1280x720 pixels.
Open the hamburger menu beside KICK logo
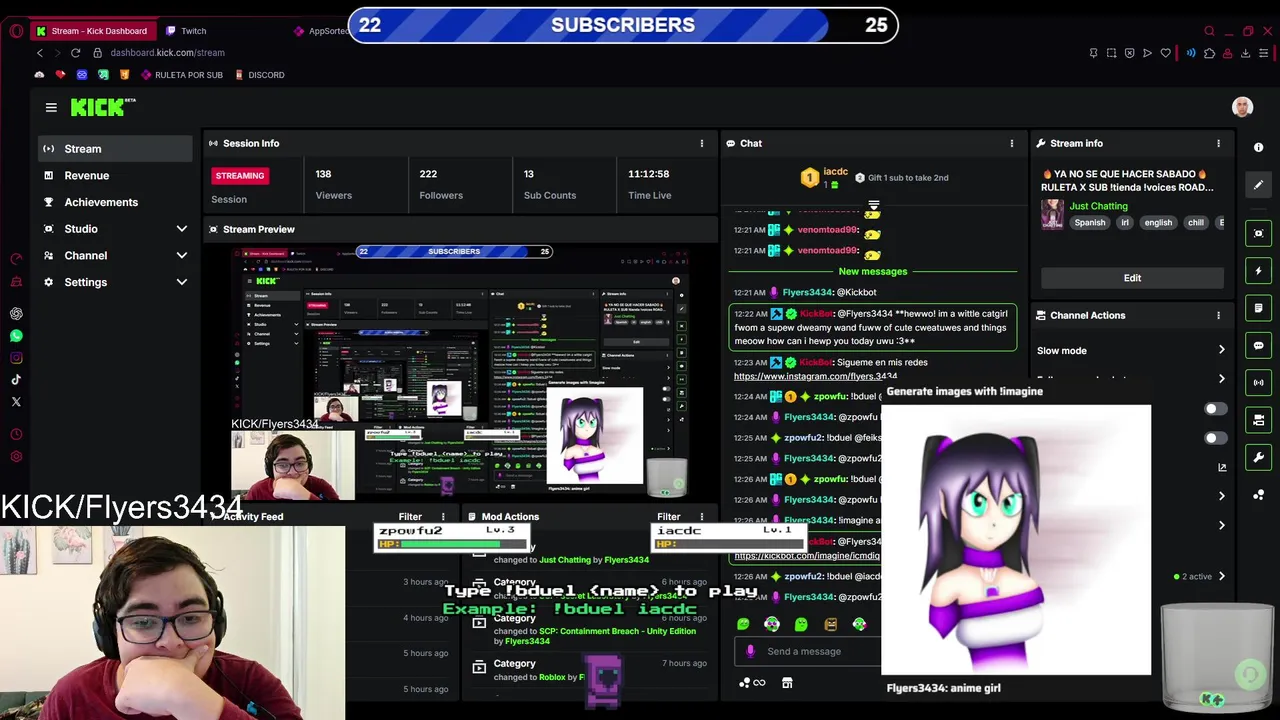point(51,107)
